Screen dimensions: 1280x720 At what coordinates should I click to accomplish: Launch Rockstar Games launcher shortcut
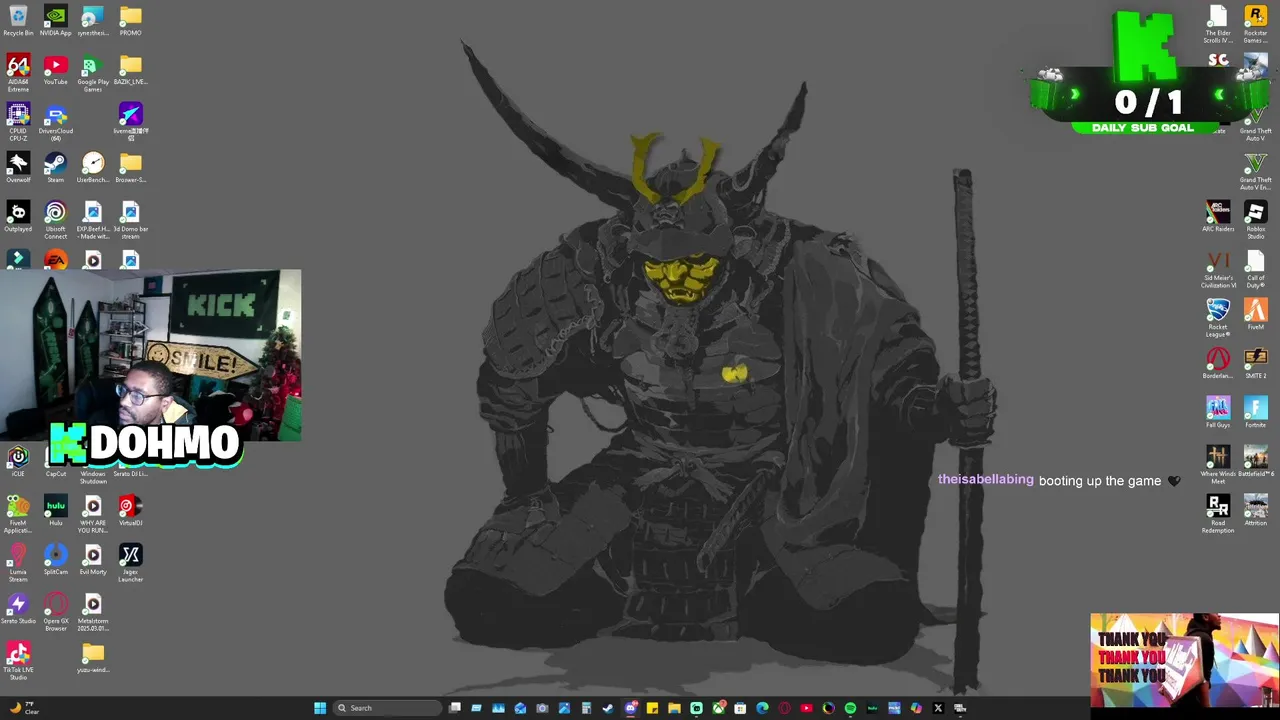pyautogui.click(x=1256, y=24)
